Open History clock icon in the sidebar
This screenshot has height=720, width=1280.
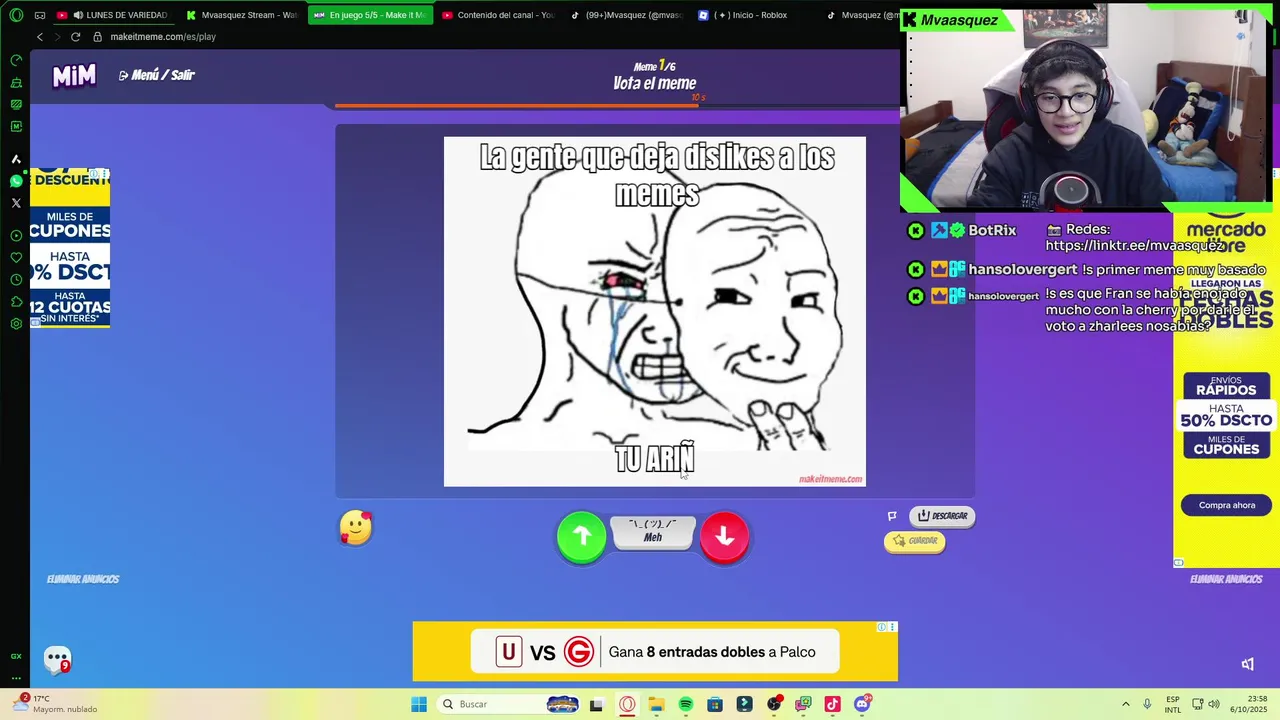16,280
